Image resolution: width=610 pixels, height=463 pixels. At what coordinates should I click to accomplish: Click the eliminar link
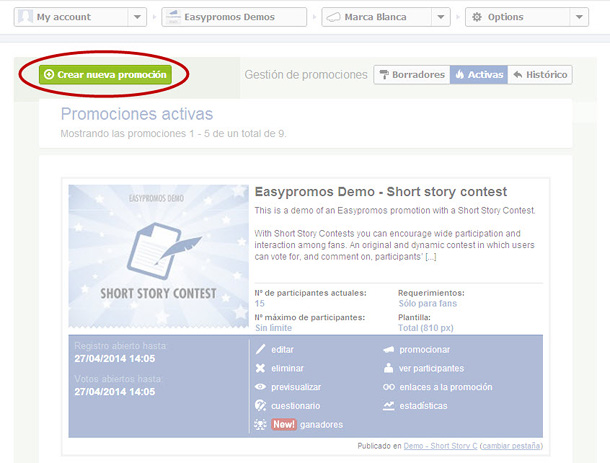click(x=287, y=368)
